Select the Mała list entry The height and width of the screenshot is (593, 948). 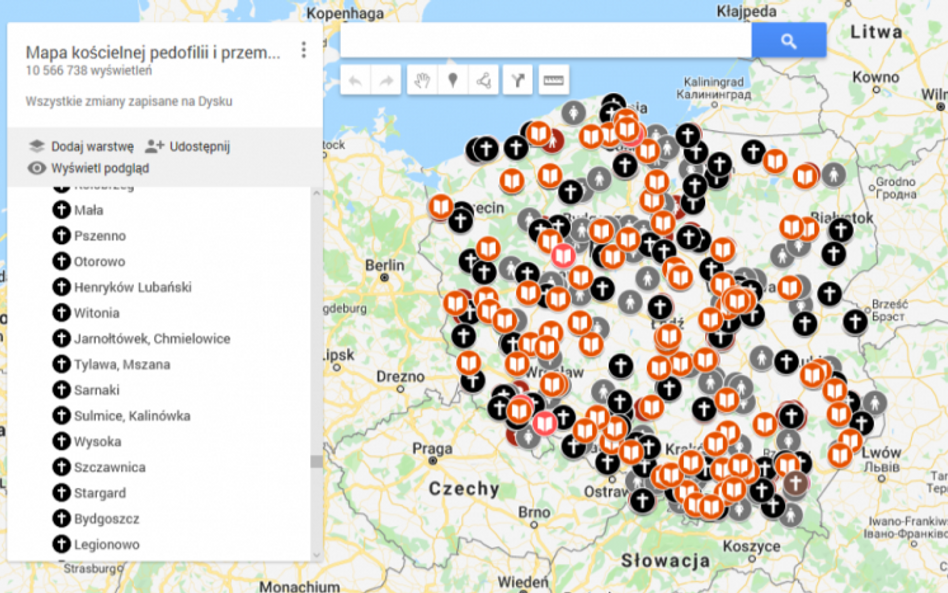pos(89,210)
